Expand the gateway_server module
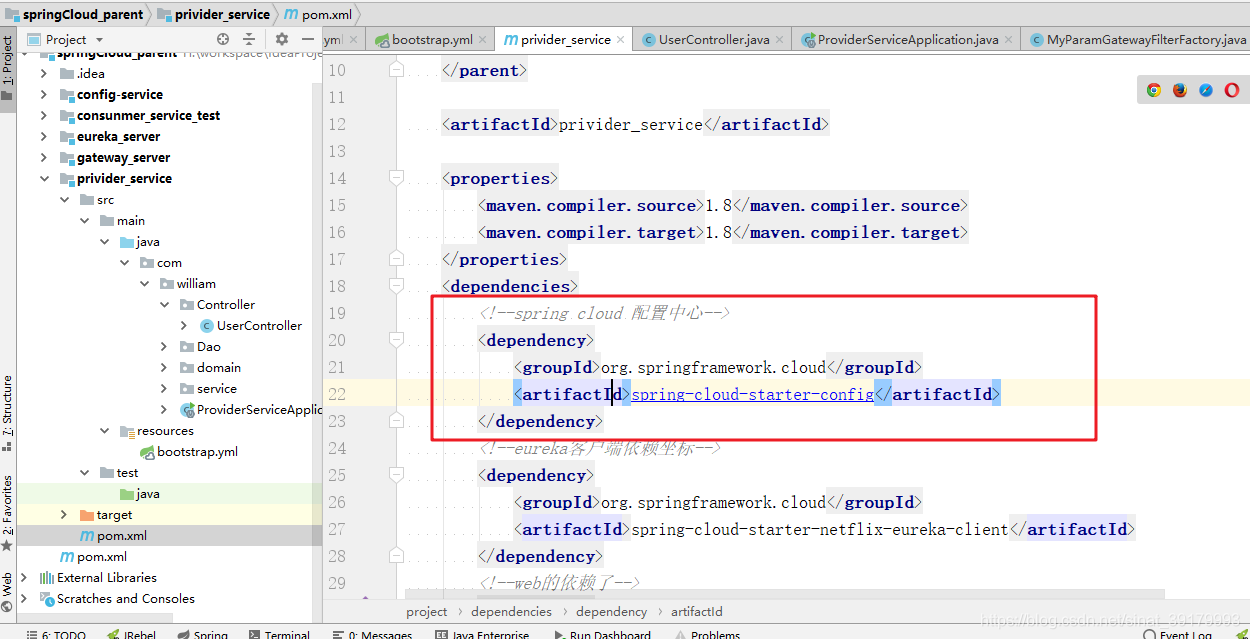 pyautogui.click(x=44, y=157)
